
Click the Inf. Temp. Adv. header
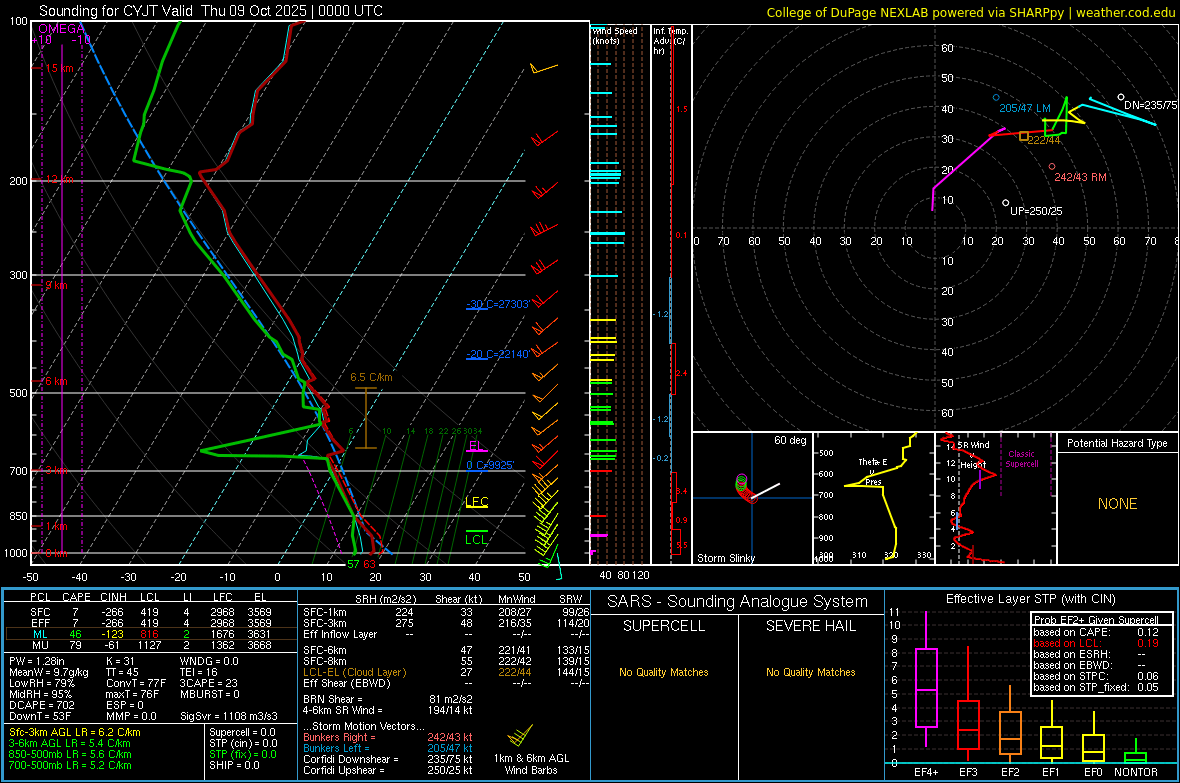click(x=671, y=41)
